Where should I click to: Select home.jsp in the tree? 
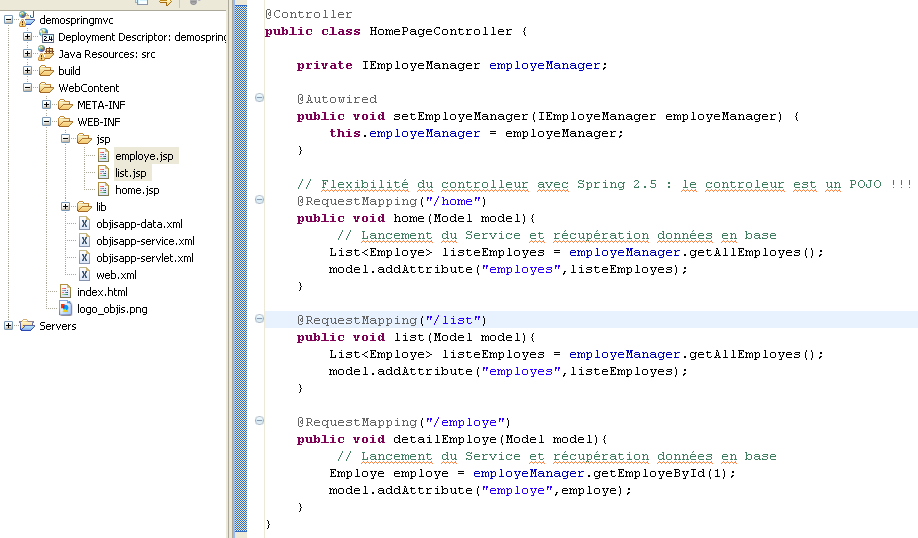[137, 190]
